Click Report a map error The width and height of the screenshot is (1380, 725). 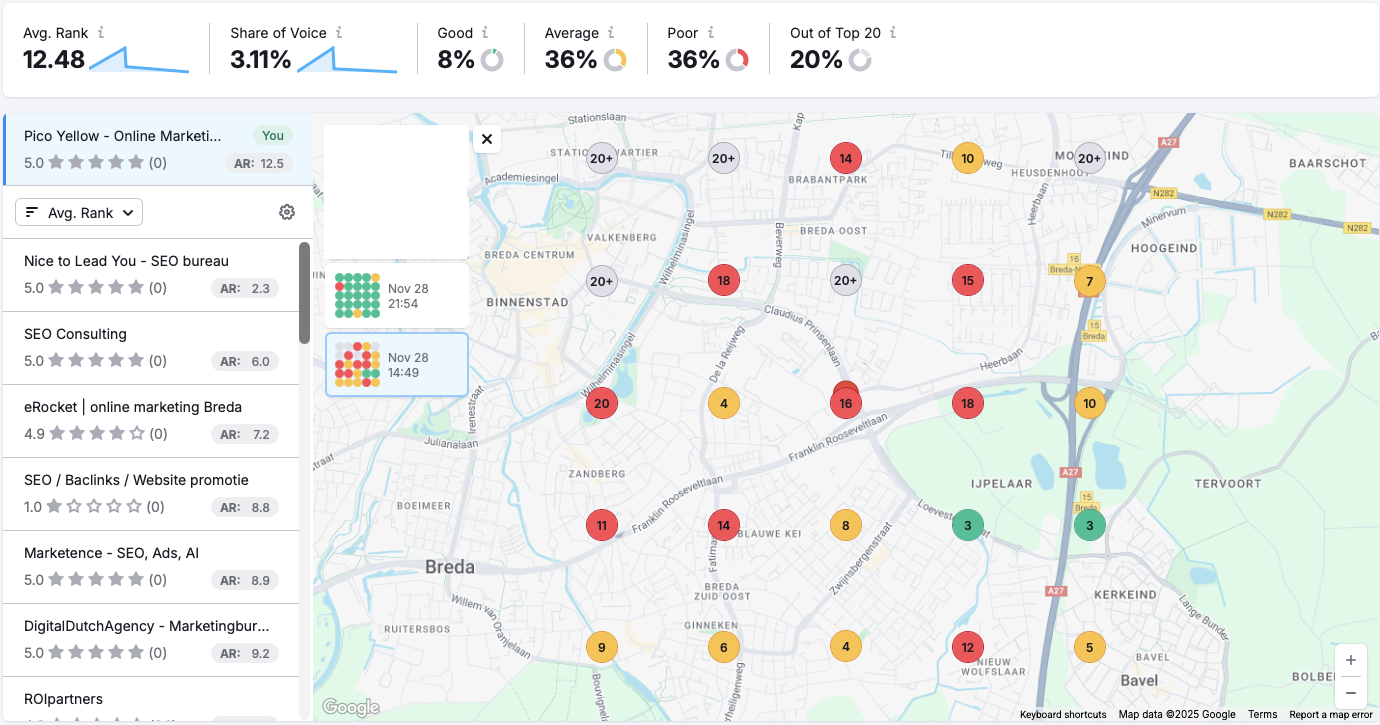(x=1331, y=714)
